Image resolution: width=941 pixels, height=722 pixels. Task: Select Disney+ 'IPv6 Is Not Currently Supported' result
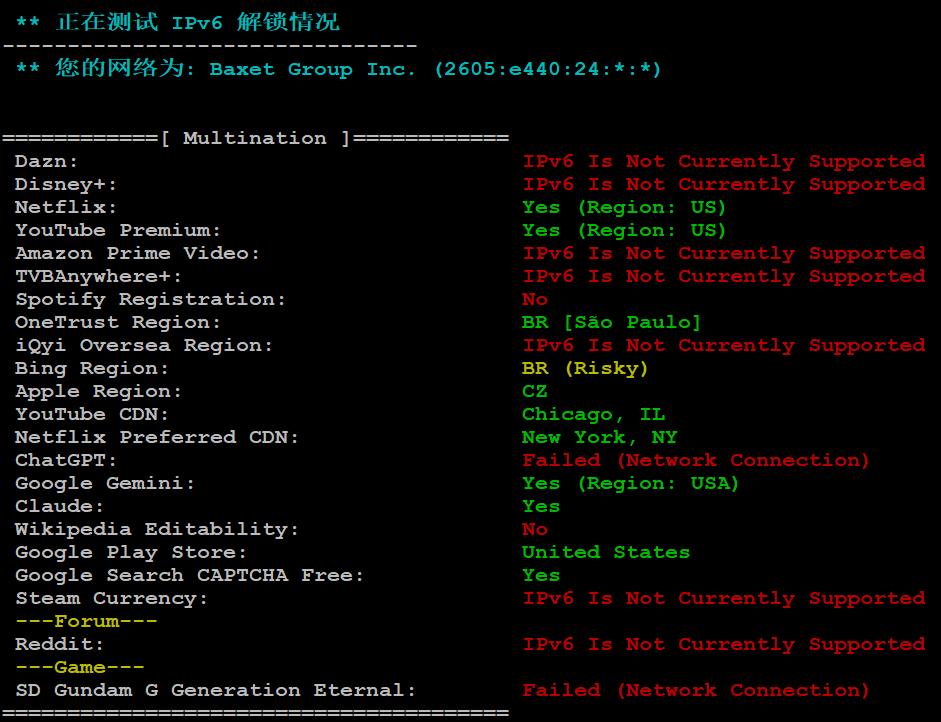tap(724, 184)
